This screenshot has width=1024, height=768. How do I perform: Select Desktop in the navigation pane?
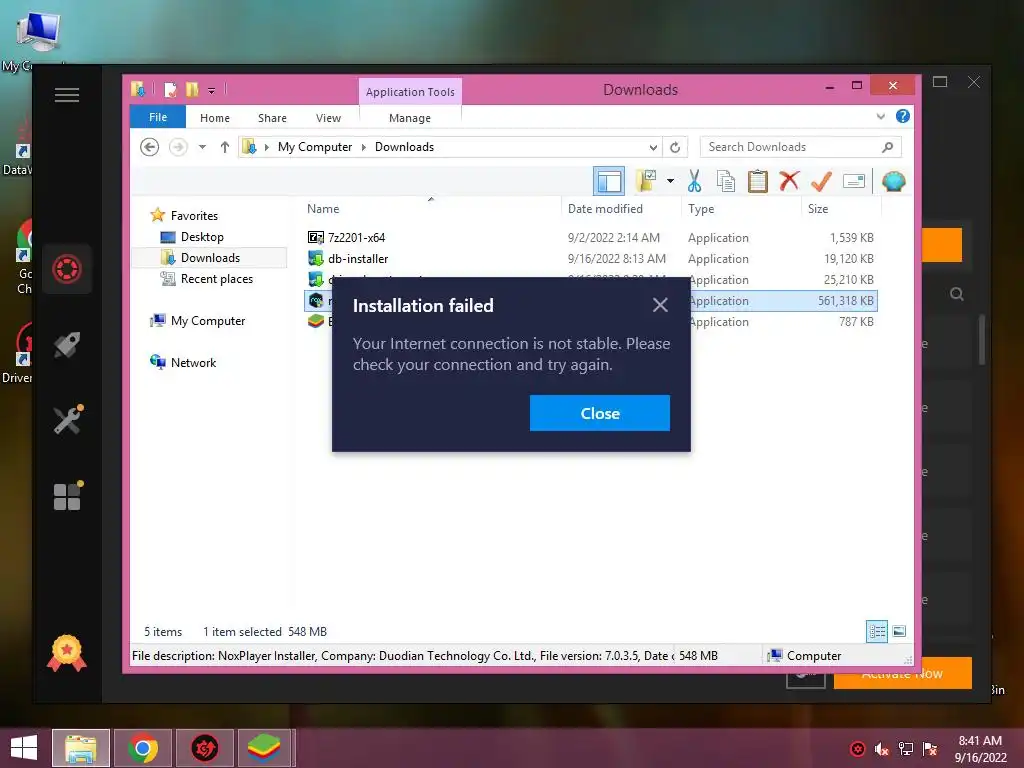(x=202, y=237)
